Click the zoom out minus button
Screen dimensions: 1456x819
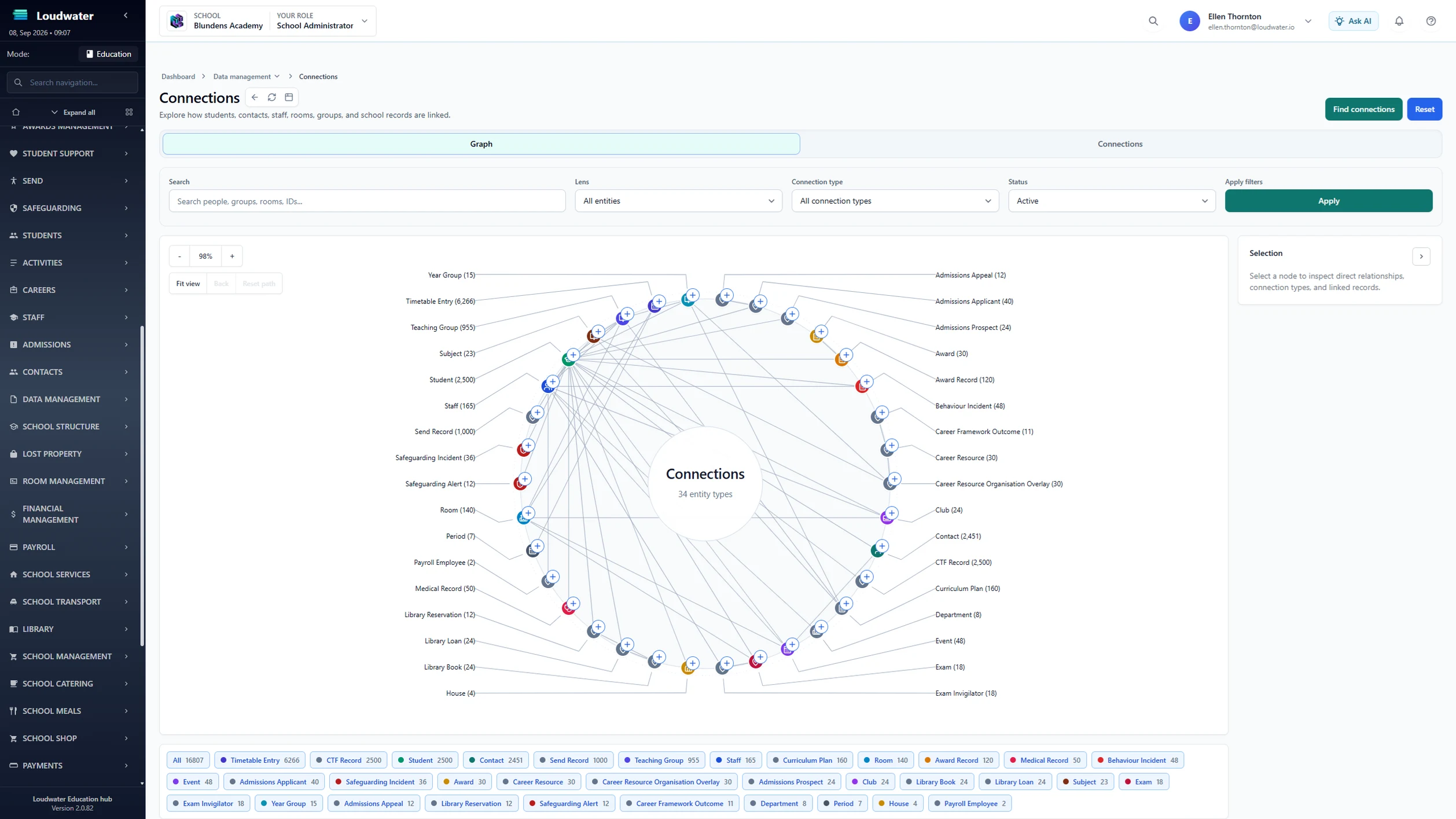(x=179, y=256)
